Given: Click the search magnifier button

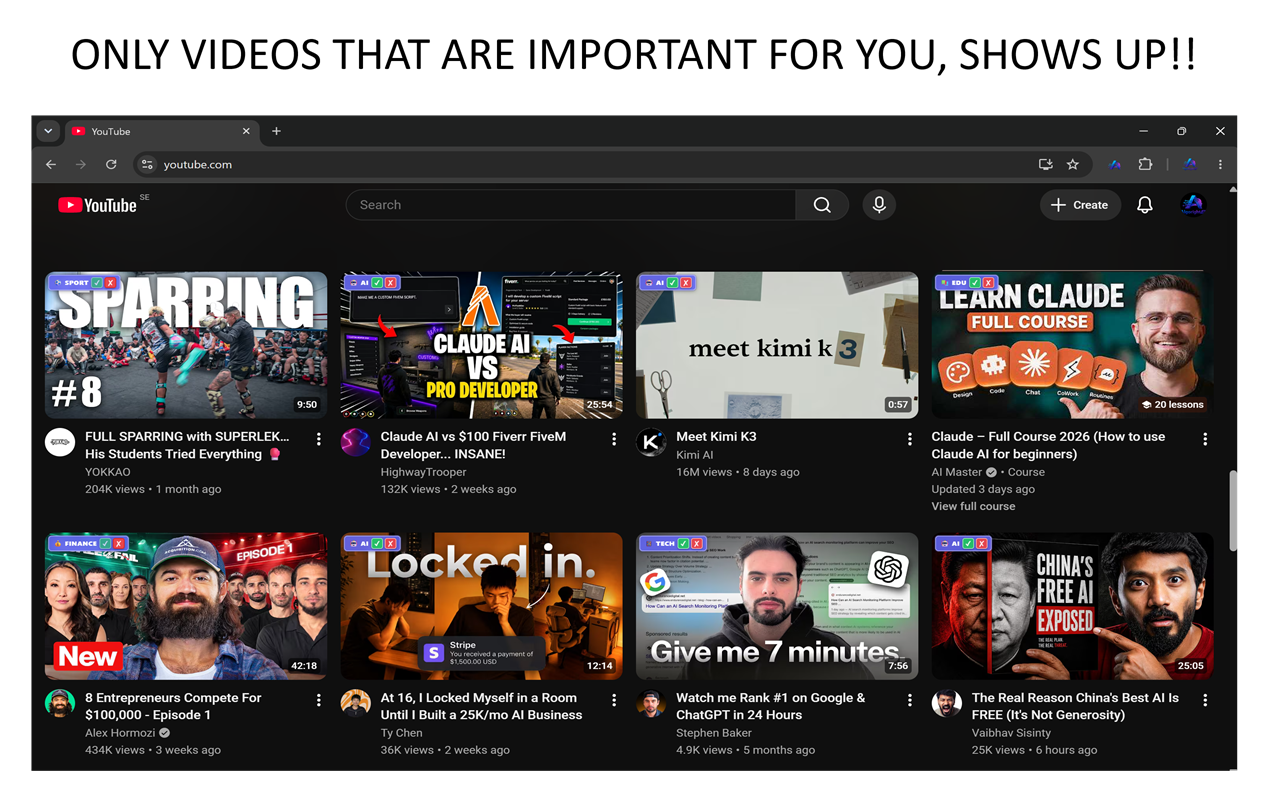Looking at the screenshot, I should [x=822, y=205].
